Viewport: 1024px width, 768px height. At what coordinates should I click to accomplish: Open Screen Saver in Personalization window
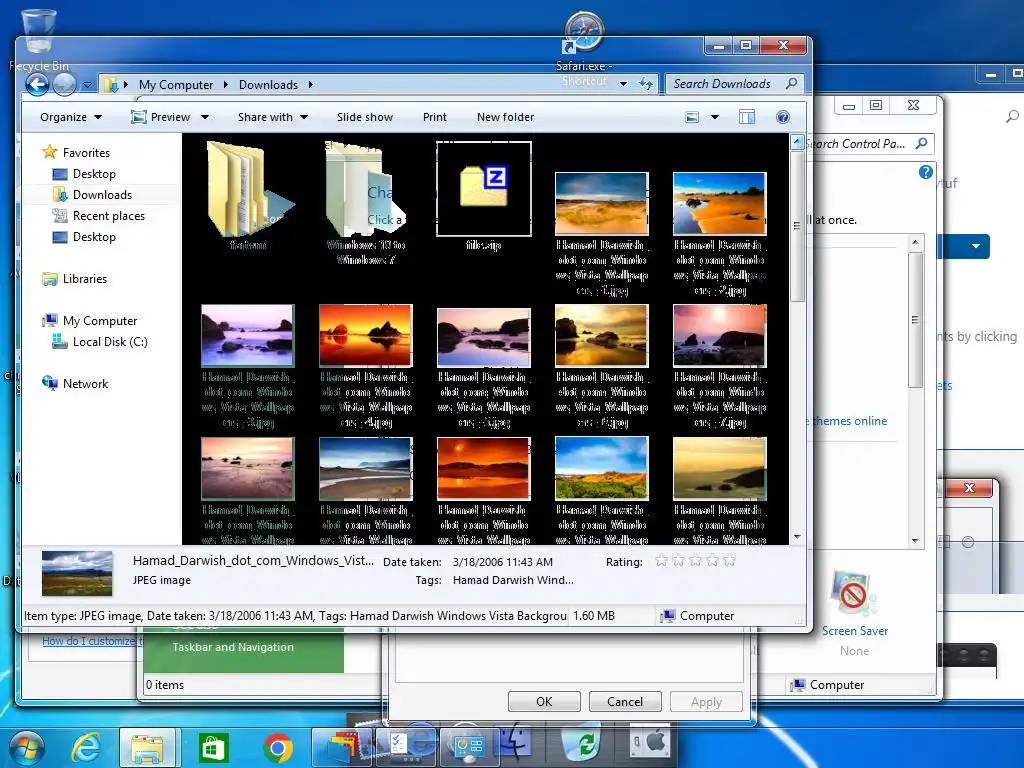click(x=855, y=613)
